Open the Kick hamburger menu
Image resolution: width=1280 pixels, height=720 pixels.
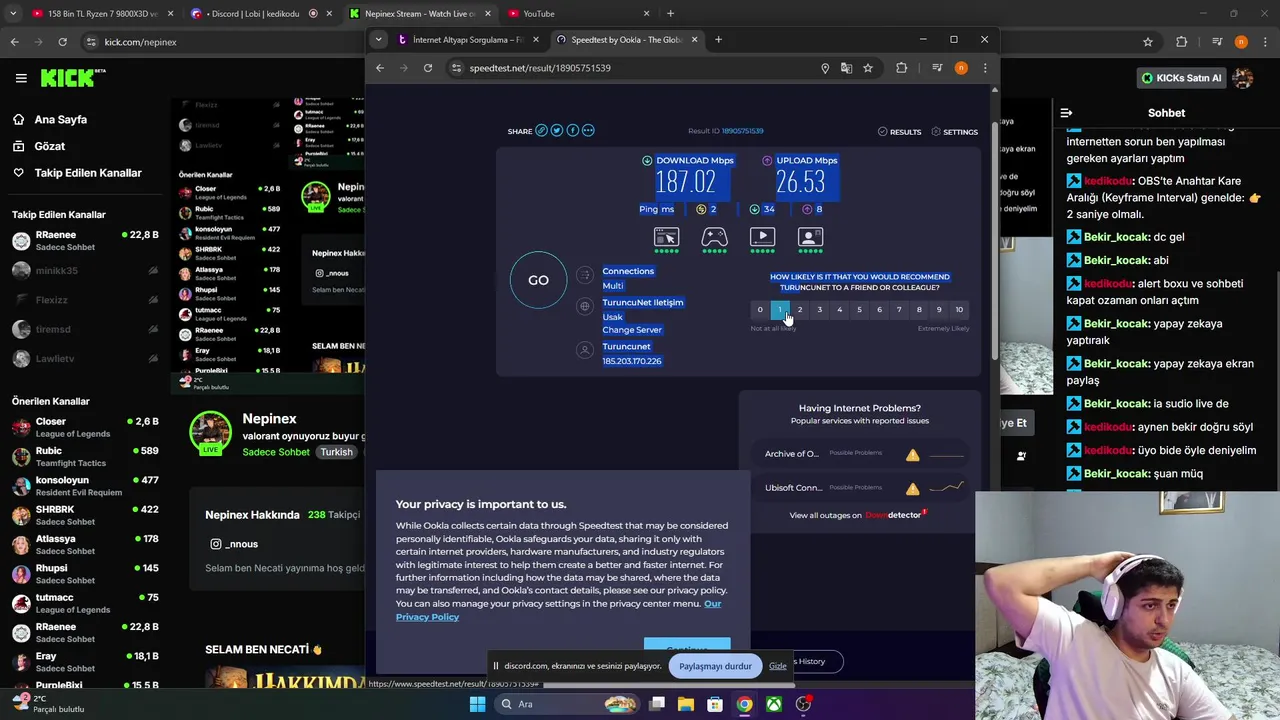[21, 77]
